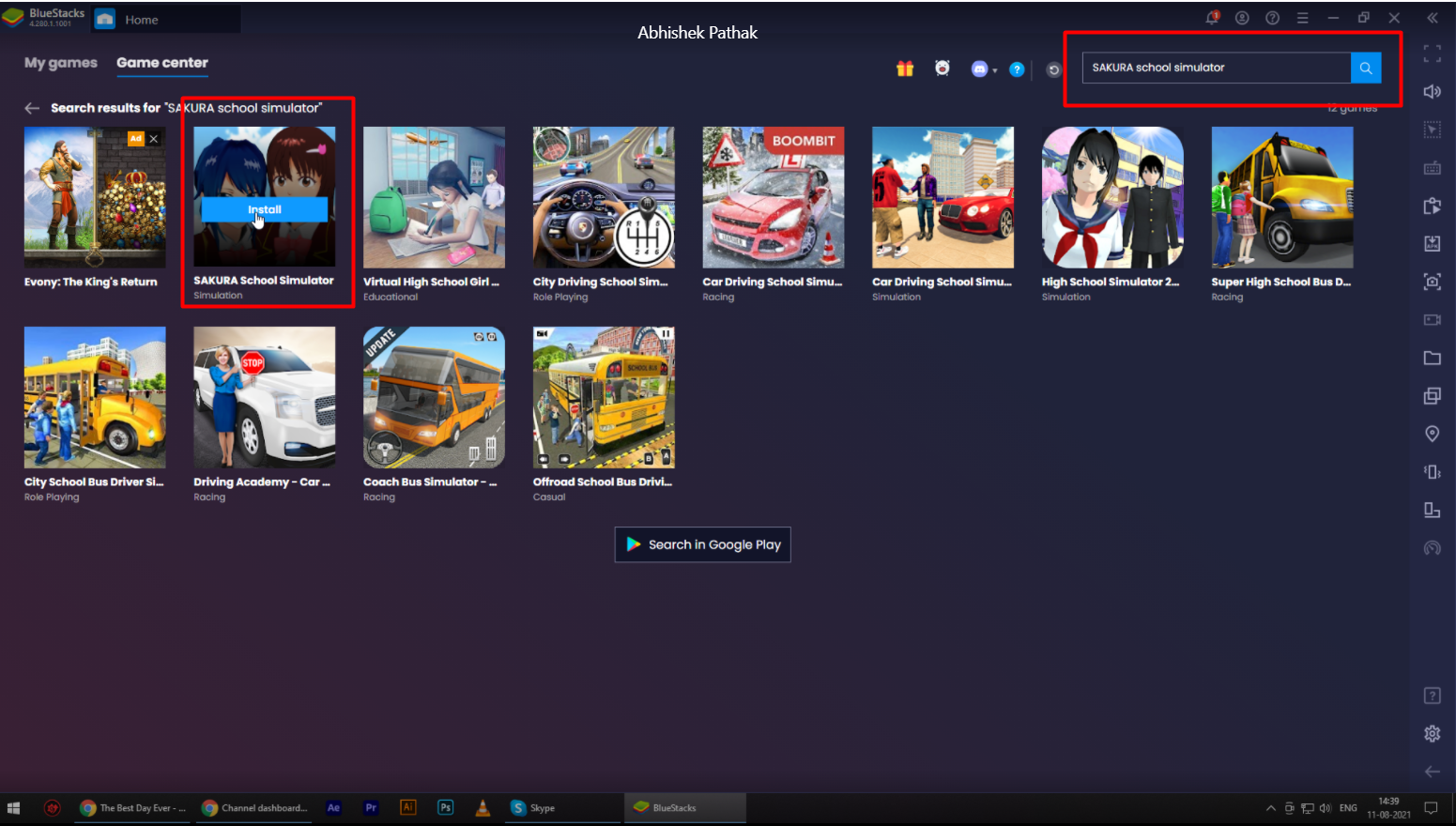Image resolution: width=1456 pixels, height=826 pixels.
Task: Open Evony: The King's Return thumbnail
Action: tap(95, 197)
